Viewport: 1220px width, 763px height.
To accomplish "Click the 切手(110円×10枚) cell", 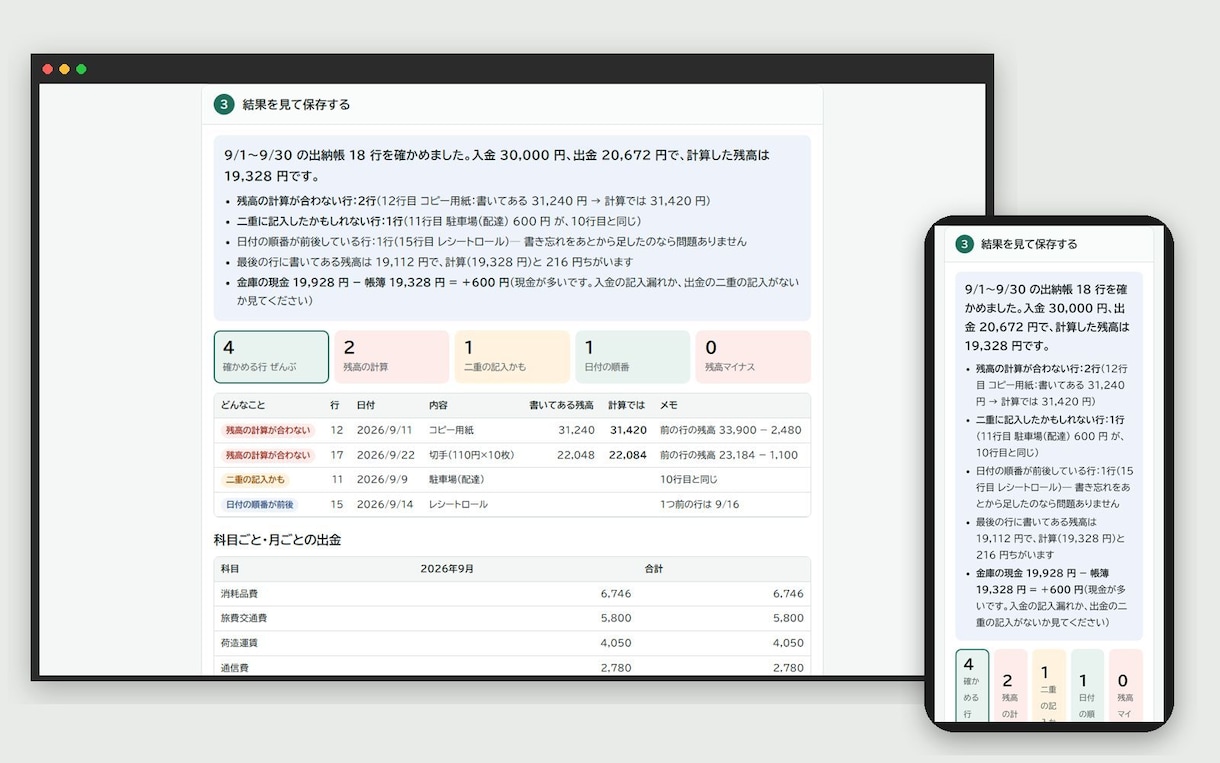I will (x=471, y=455).
